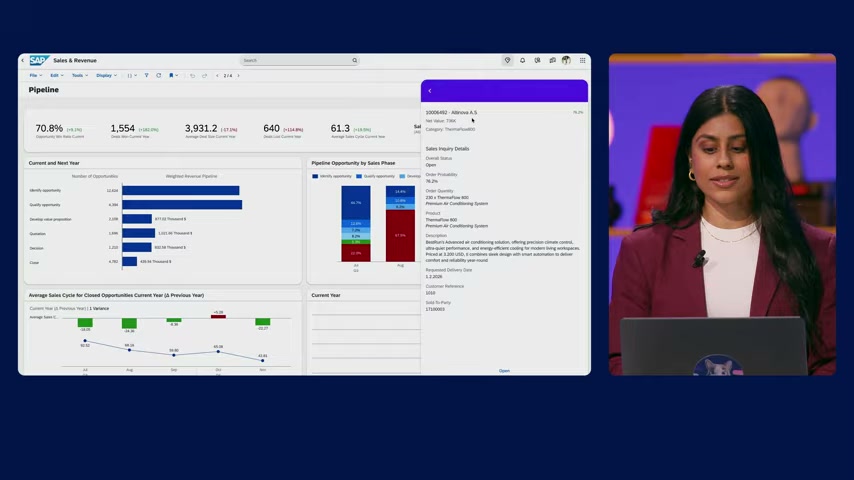Open the user profile avatar
854x480 pixels.
(566, 60)
